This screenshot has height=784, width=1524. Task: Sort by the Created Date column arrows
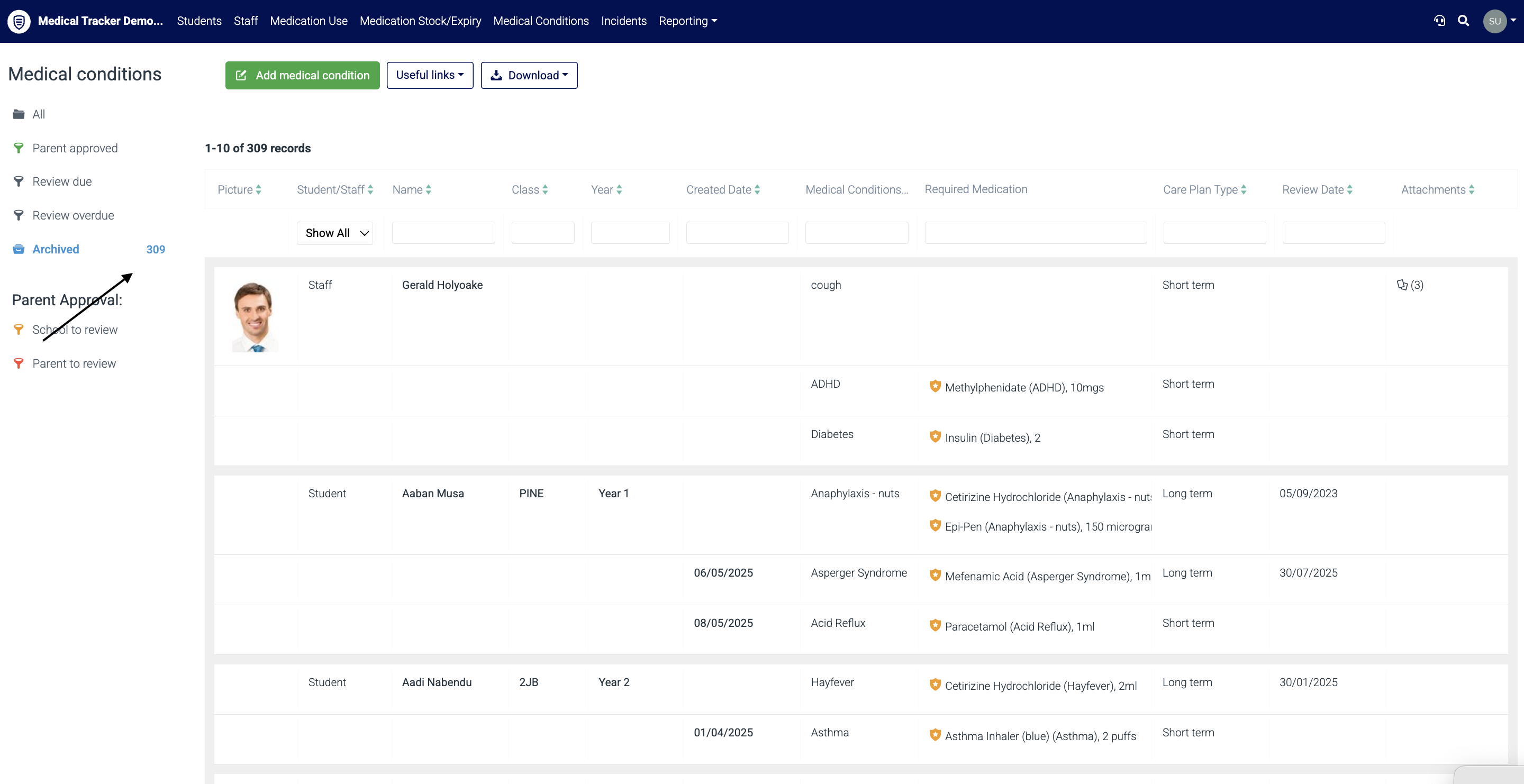coord(757,190)
